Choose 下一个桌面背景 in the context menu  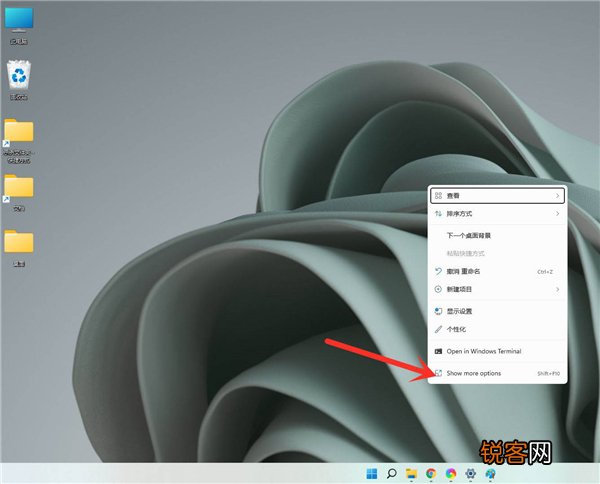[x=497, y=235]
